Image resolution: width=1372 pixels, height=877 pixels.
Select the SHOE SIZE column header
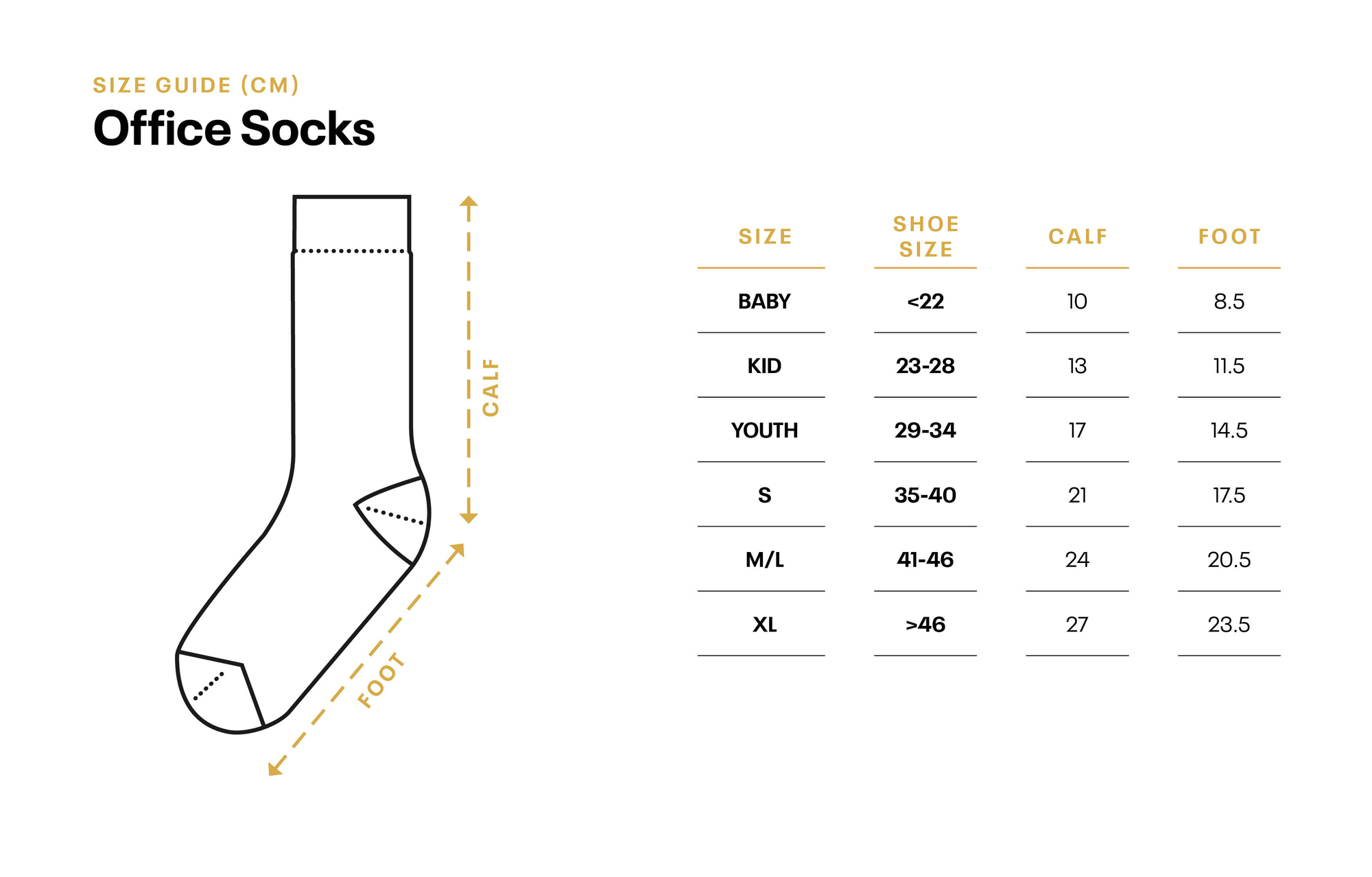[925, 237]
